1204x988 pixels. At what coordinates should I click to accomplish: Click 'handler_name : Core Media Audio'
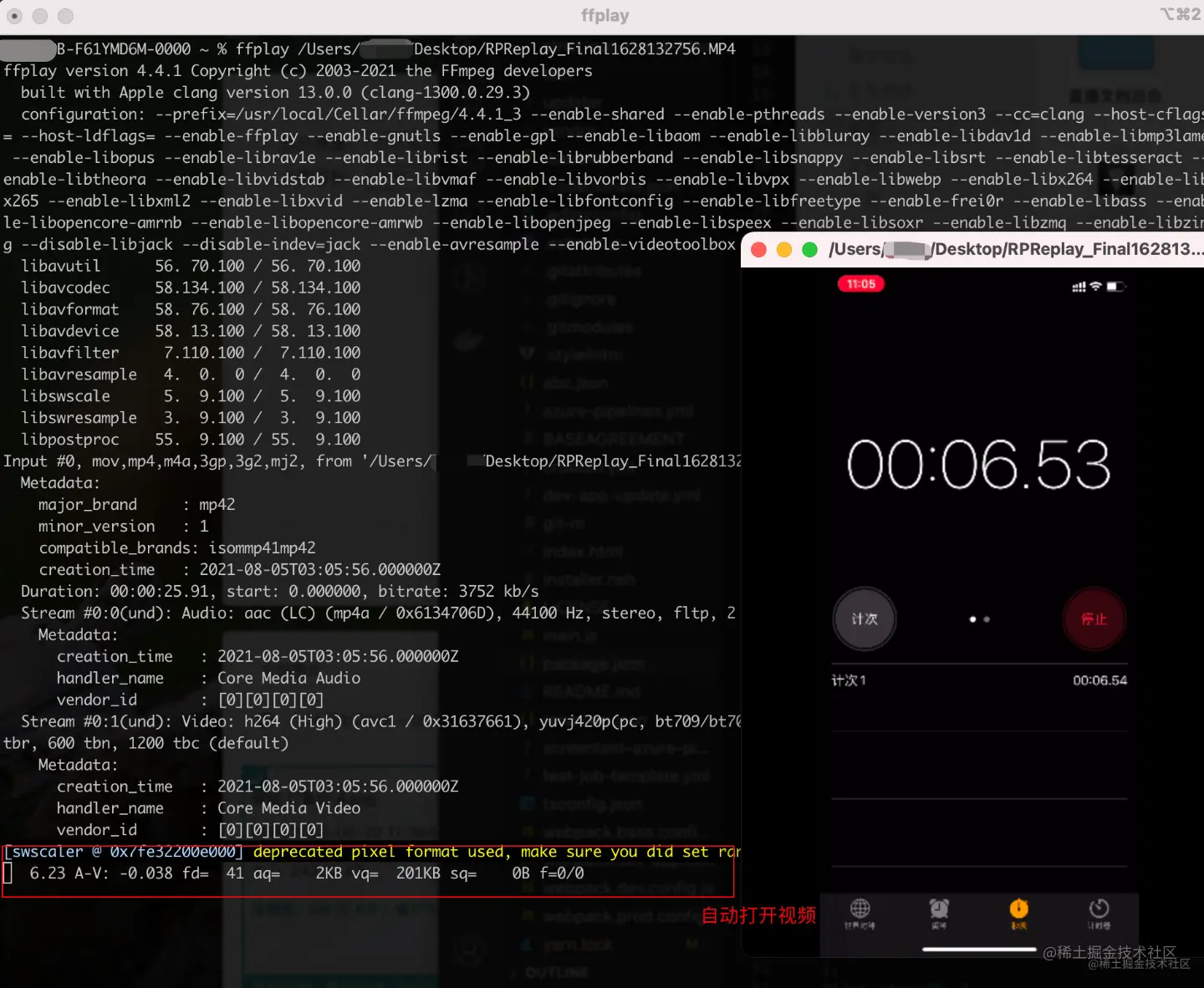pyautogui.click(x=209, y=679)
